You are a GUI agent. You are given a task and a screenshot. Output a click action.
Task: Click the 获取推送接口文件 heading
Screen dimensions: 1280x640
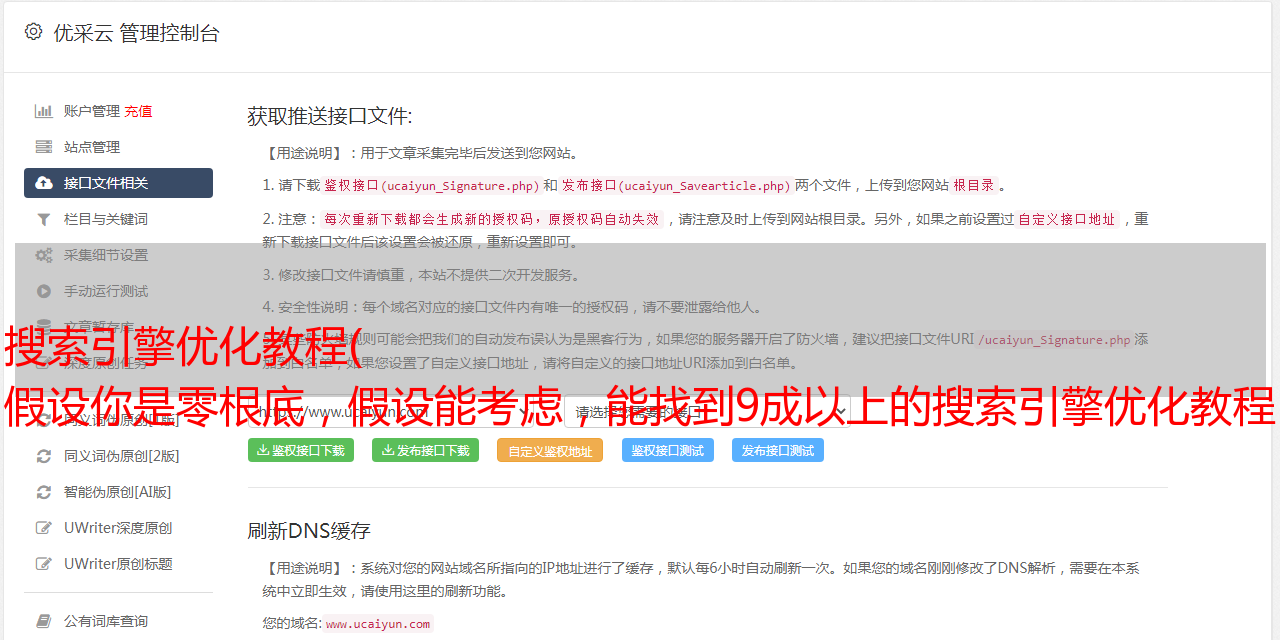coord(330,116)
